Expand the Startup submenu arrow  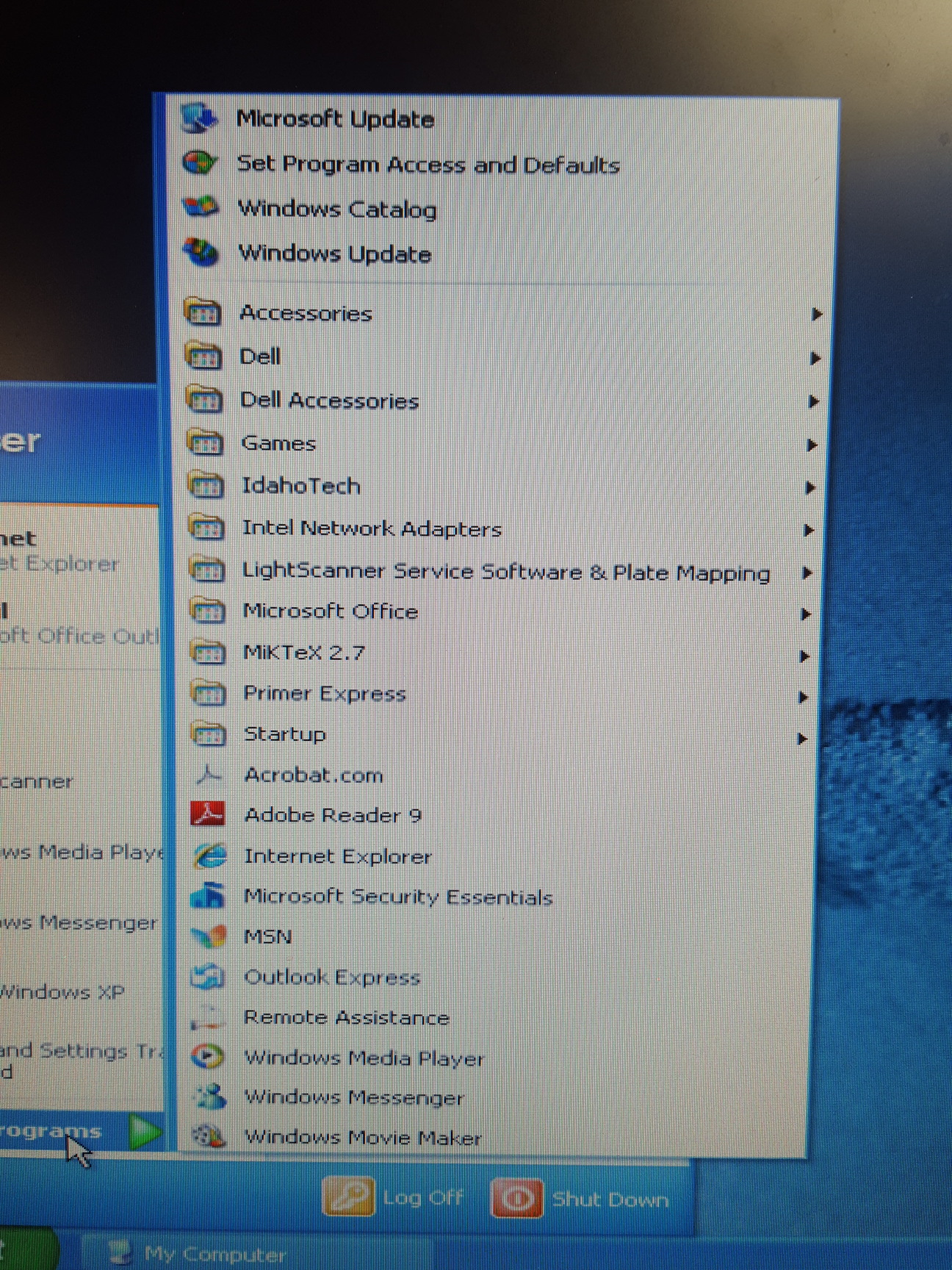802,739
